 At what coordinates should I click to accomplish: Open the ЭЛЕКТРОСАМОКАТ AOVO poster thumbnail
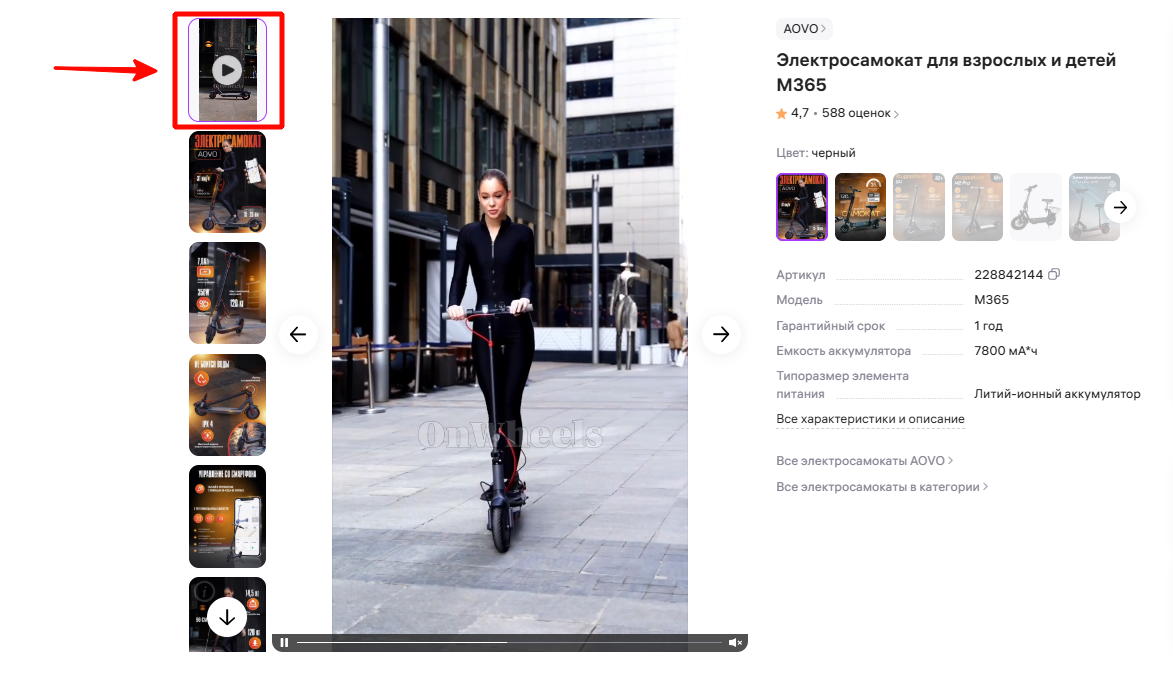pos(227,182)
